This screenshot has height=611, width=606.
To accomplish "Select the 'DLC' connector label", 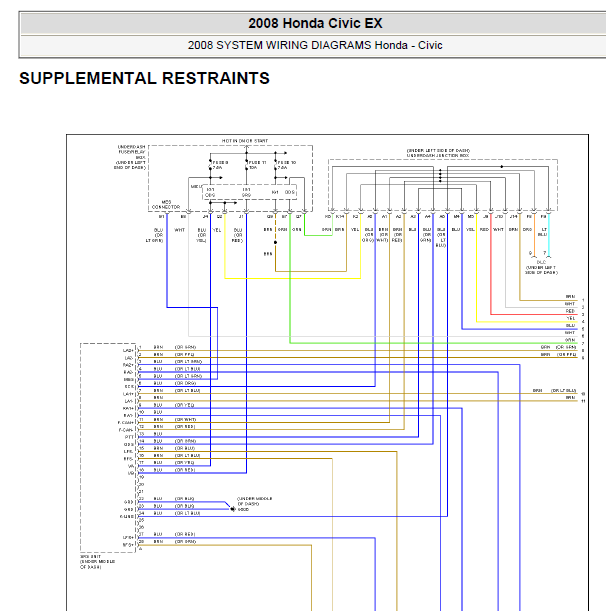I will tap(541, 262).
